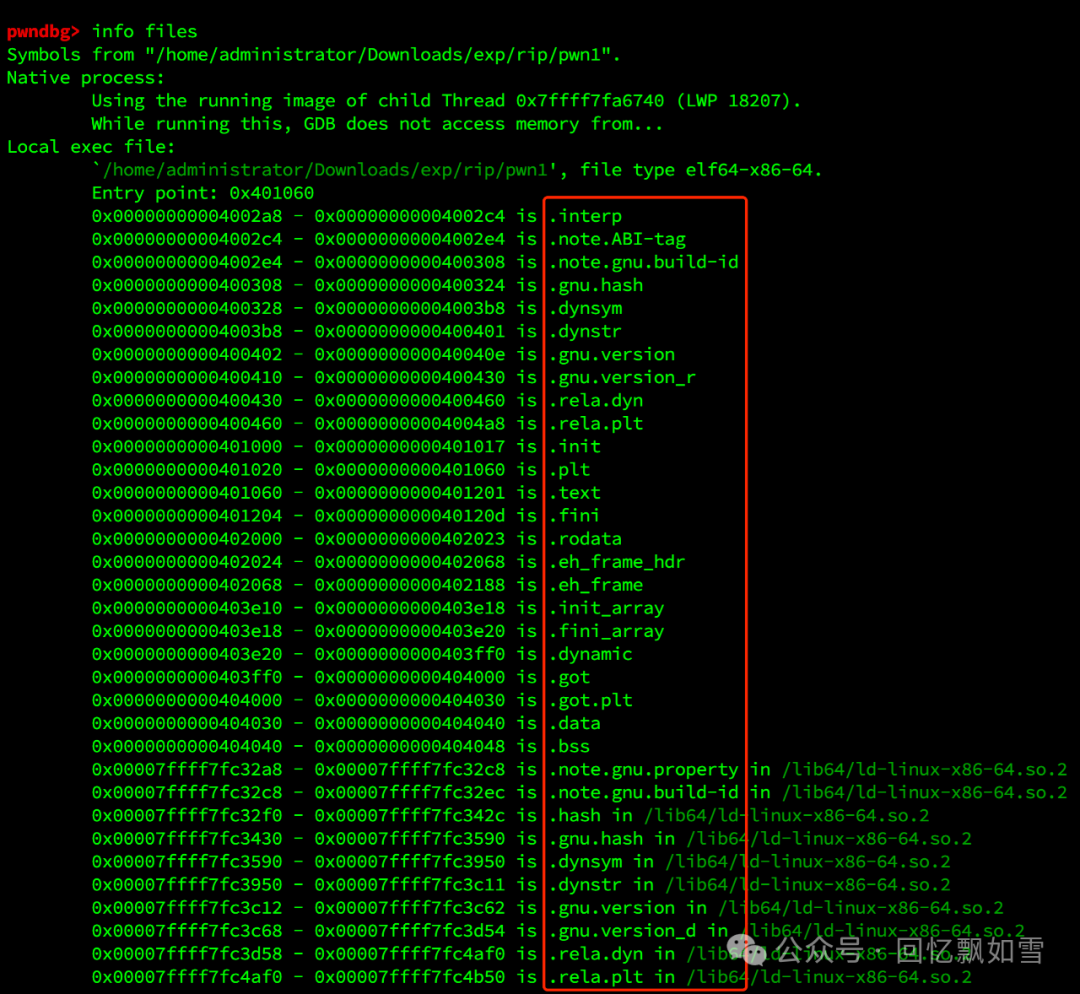Click the .plt section at 0x401020
Viewport: 1080px width, 994px height.
pyautogui.click(x=570, y=470)
